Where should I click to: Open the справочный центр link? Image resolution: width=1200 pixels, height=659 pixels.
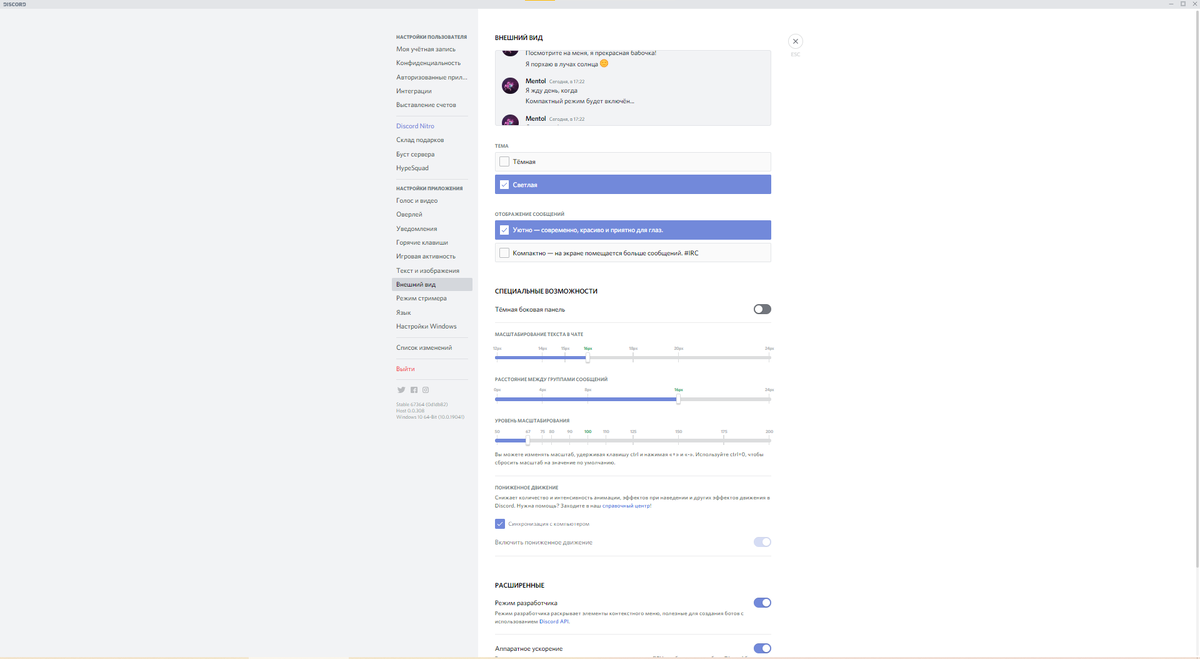click(x=626, y=506)
